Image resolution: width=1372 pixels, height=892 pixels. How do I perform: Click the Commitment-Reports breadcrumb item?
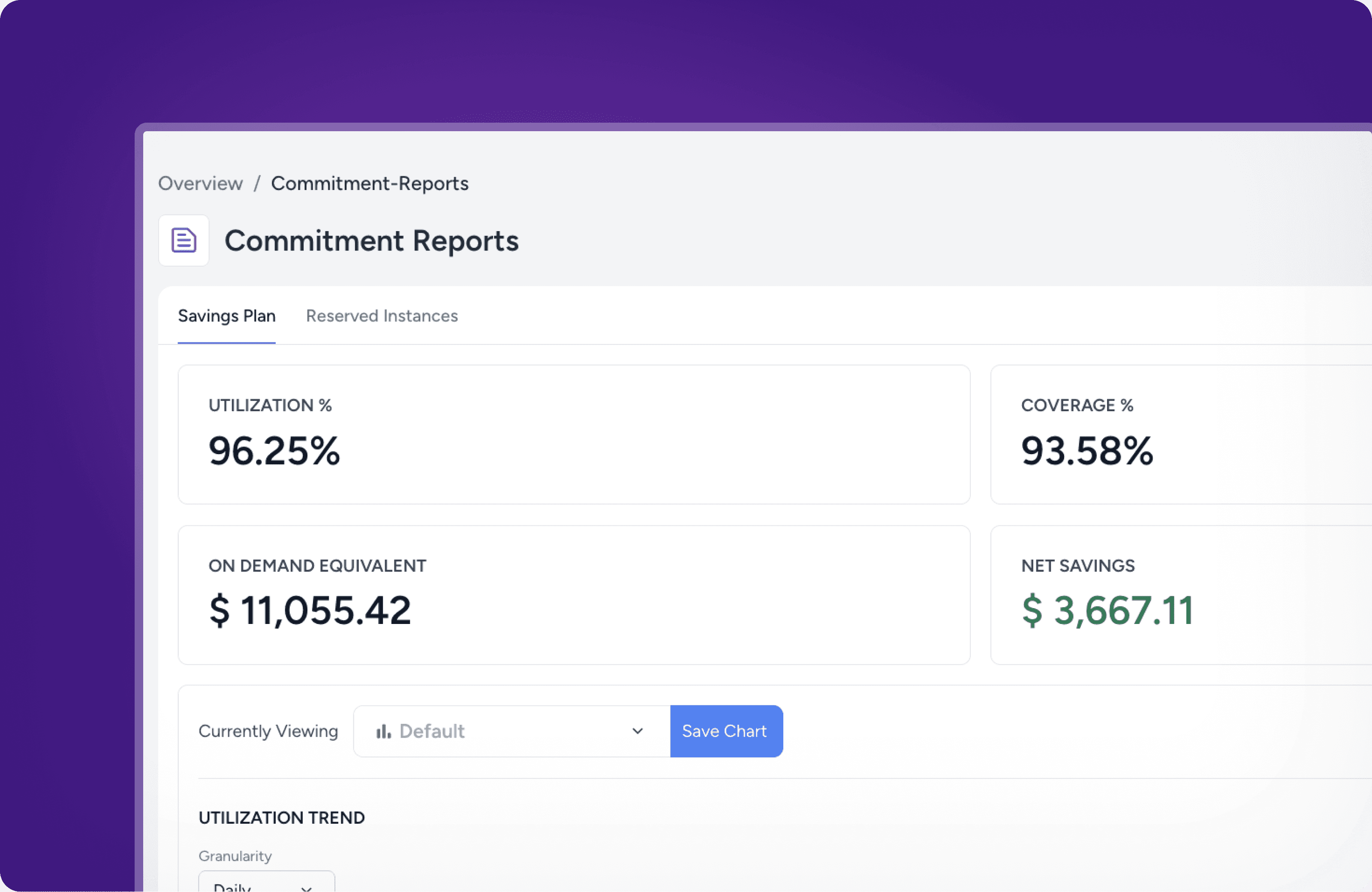pos(370,184)
